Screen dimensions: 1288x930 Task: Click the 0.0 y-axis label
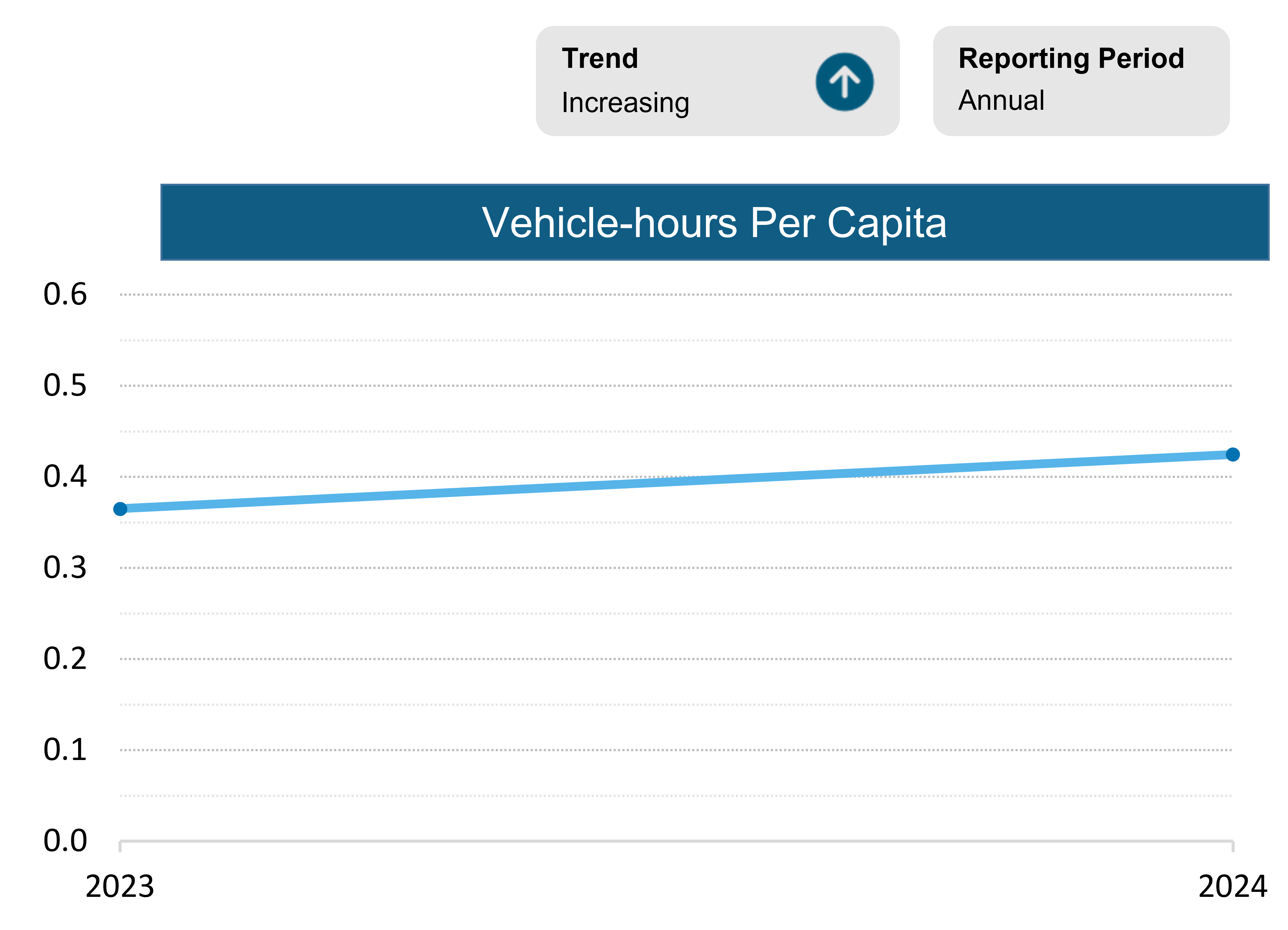coord(65,840)
